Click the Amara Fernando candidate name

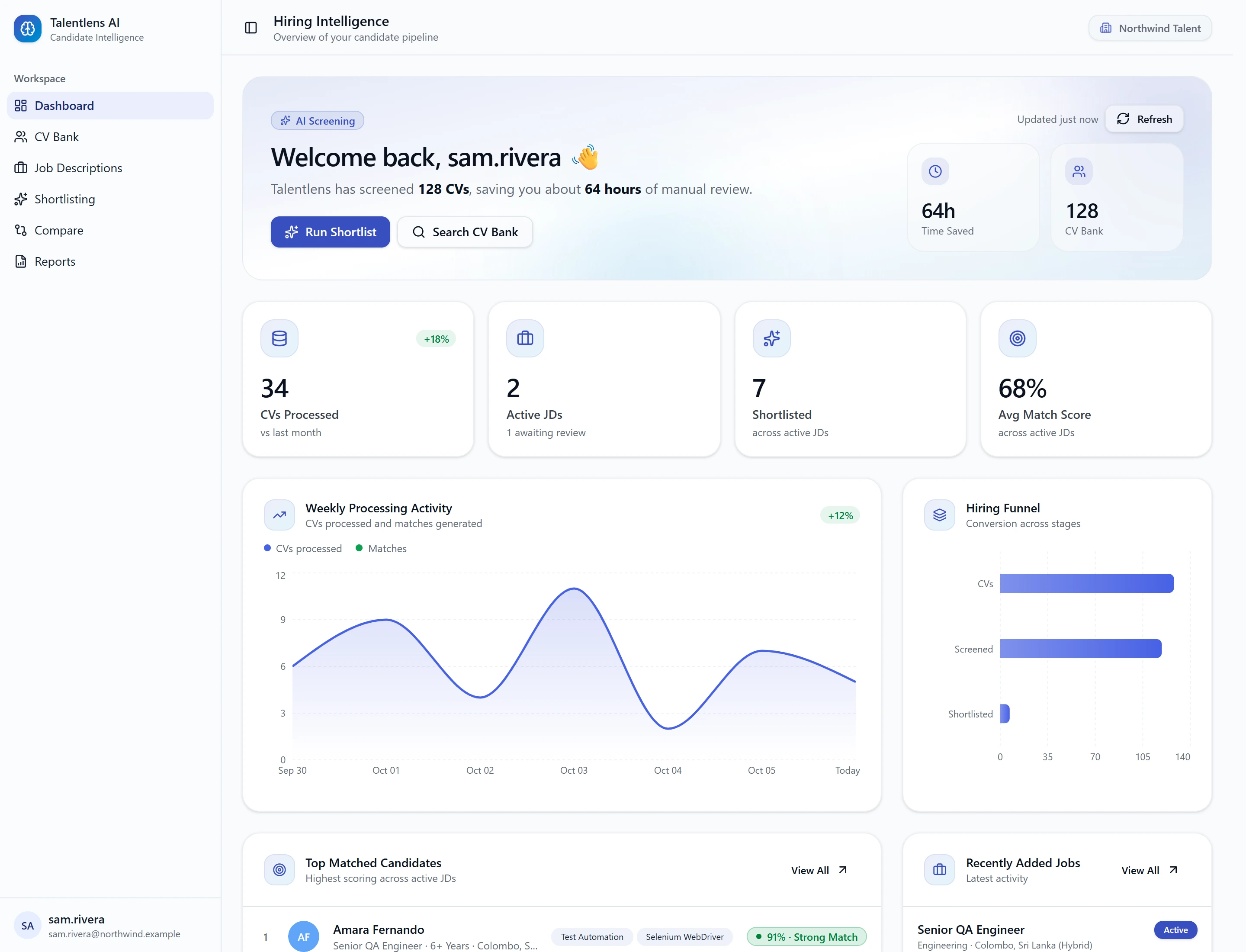point(379,929)
